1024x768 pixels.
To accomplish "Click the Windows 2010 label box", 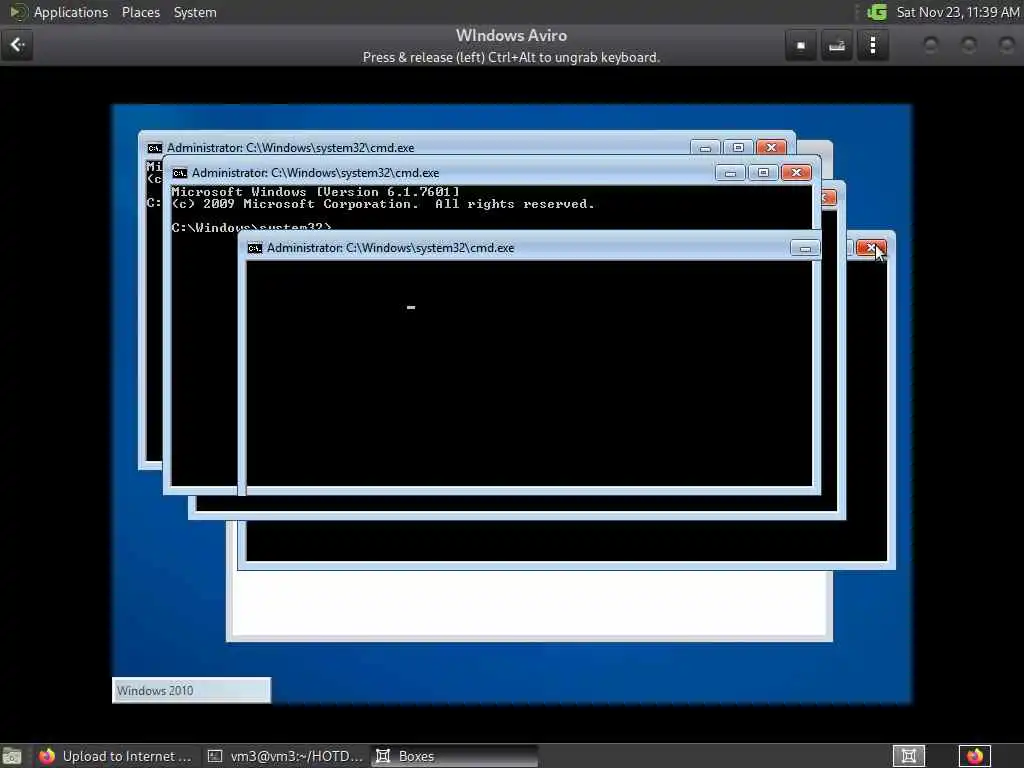I will pos(191,690).
